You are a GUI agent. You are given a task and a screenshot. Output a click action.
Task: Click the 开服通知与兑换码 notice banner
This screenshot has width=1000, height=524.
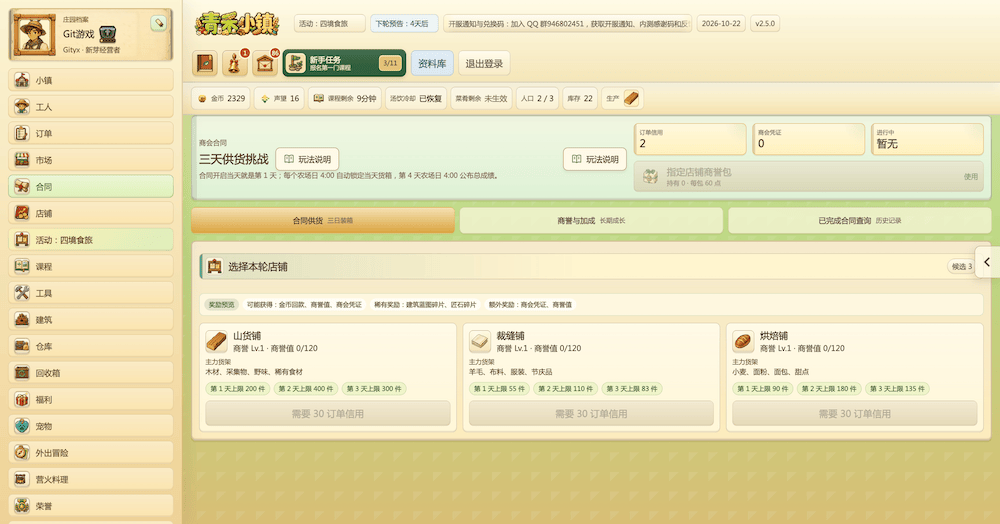point(568,24)
